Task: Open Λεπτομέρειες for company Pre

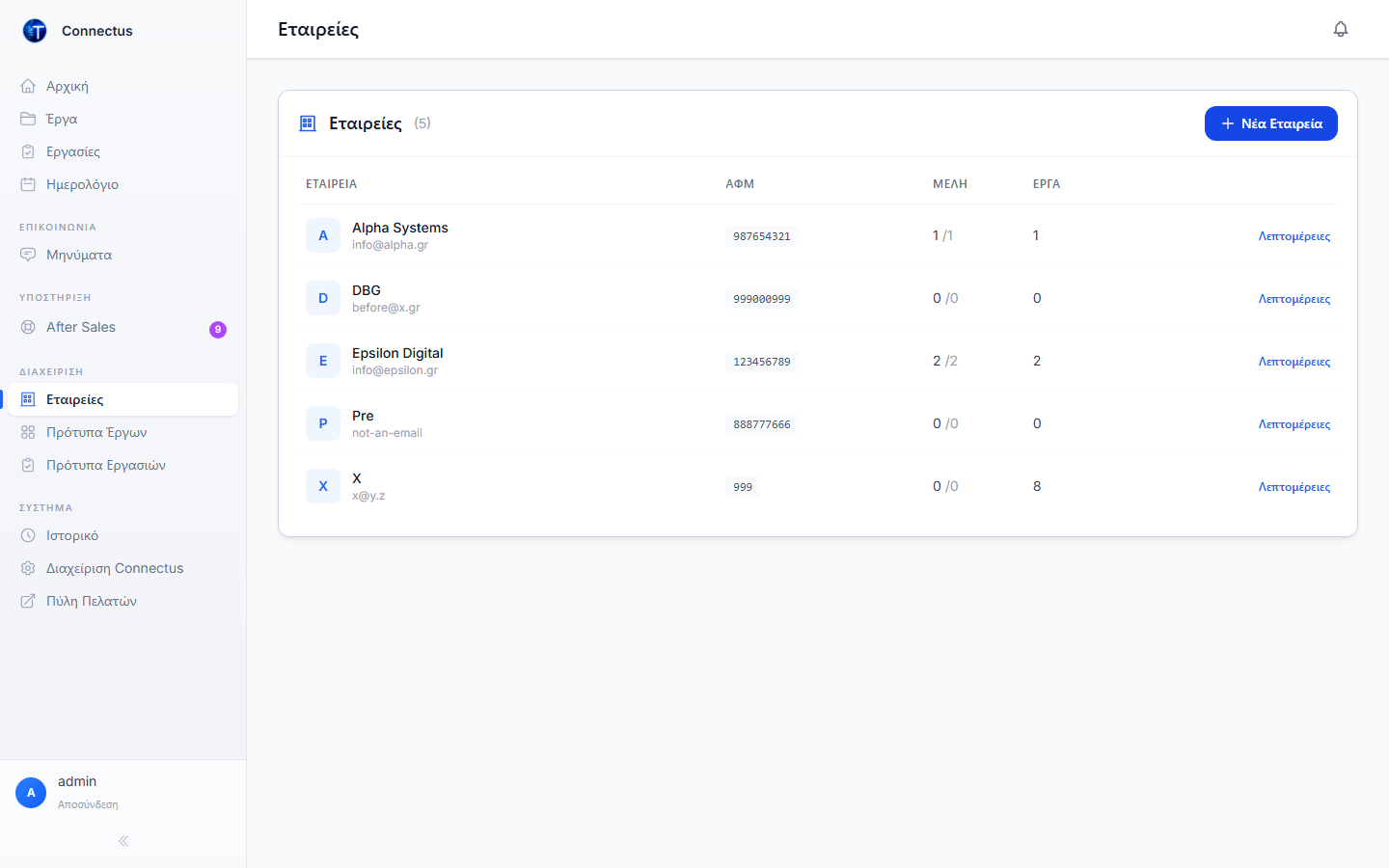Action: tap(1294, 424)
